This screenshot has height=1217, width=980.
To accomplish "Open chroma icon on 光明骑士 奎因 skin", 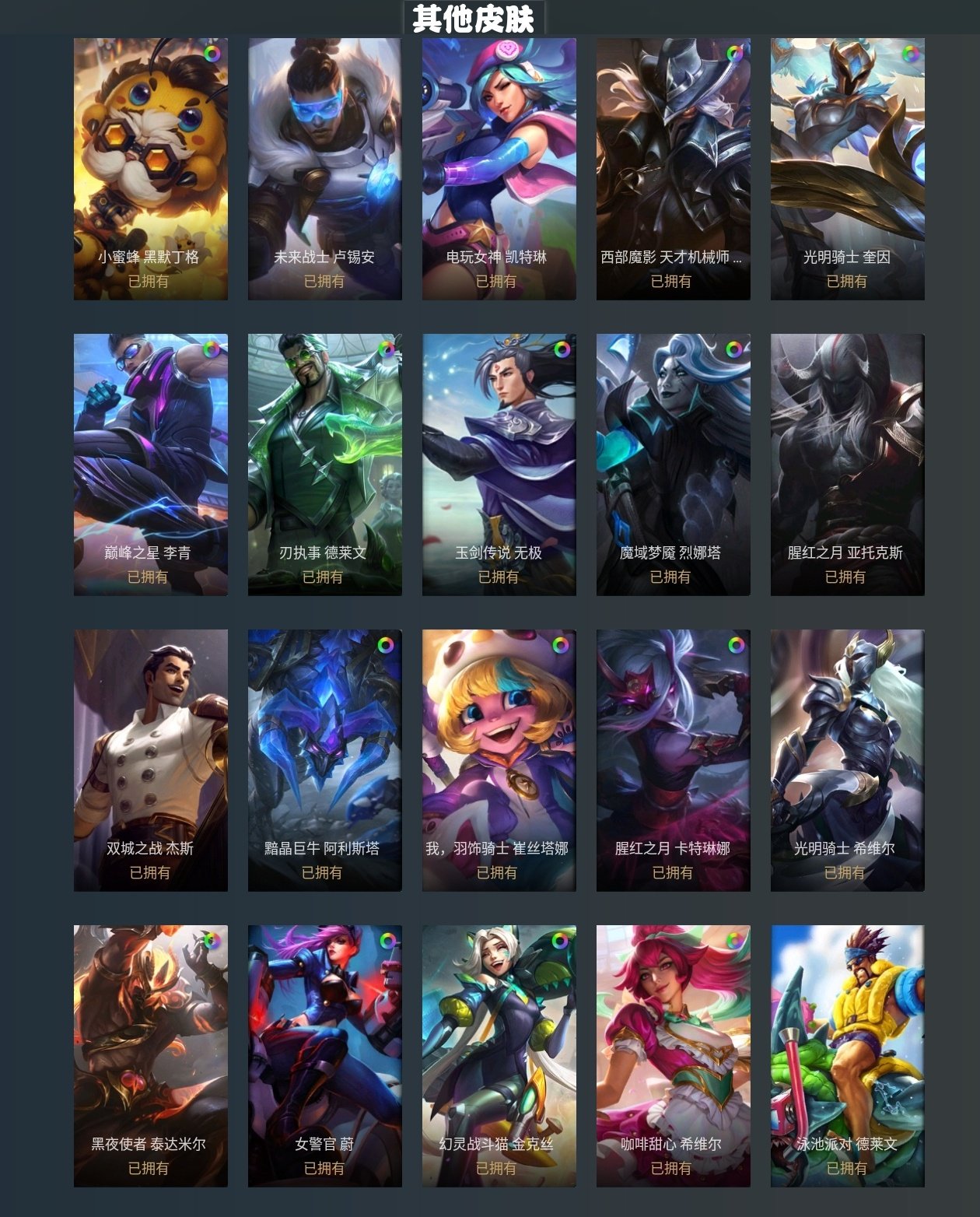I will [x=910, y=54].
